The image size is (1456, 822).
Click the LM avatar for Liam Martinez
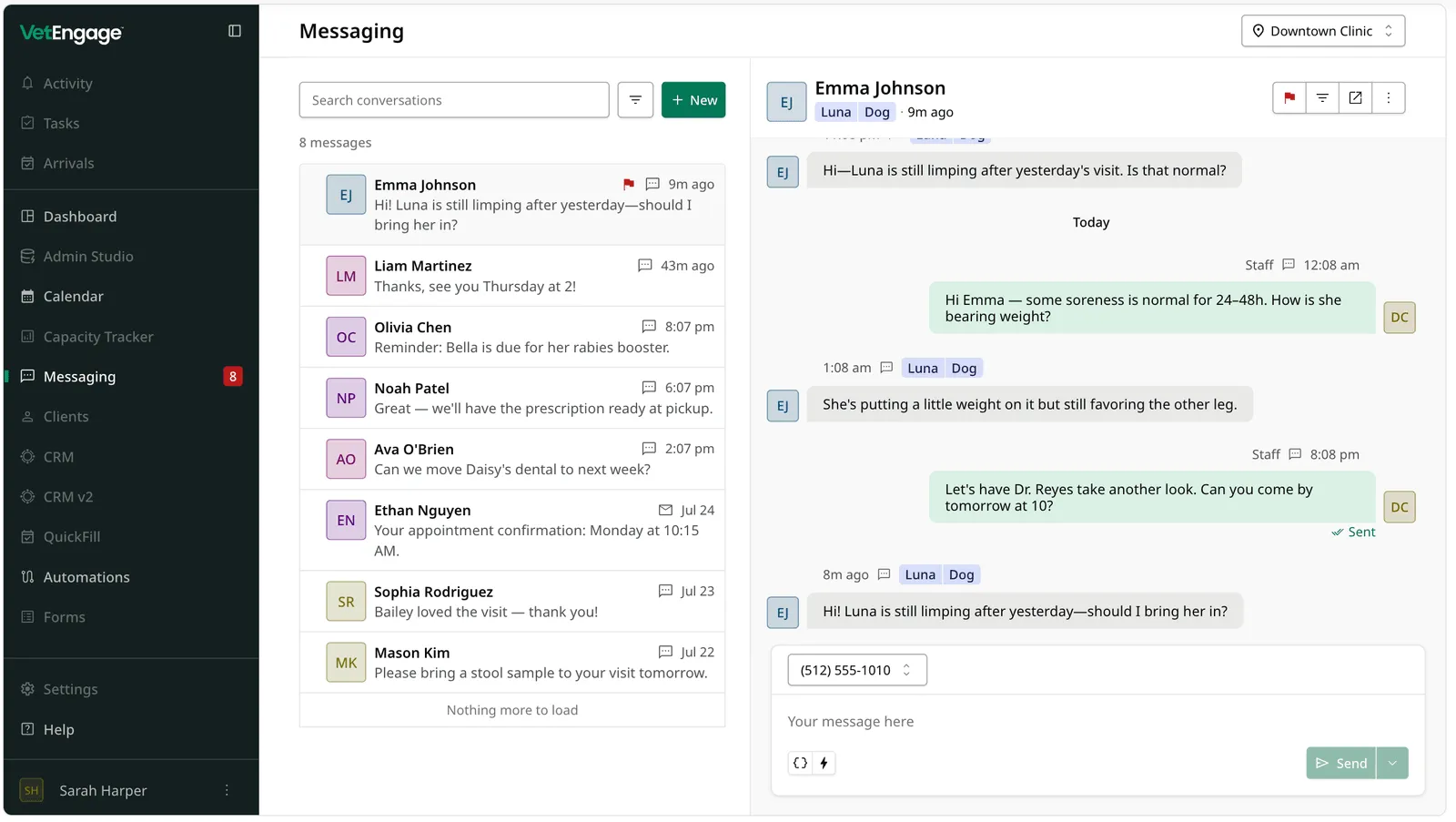346,276
